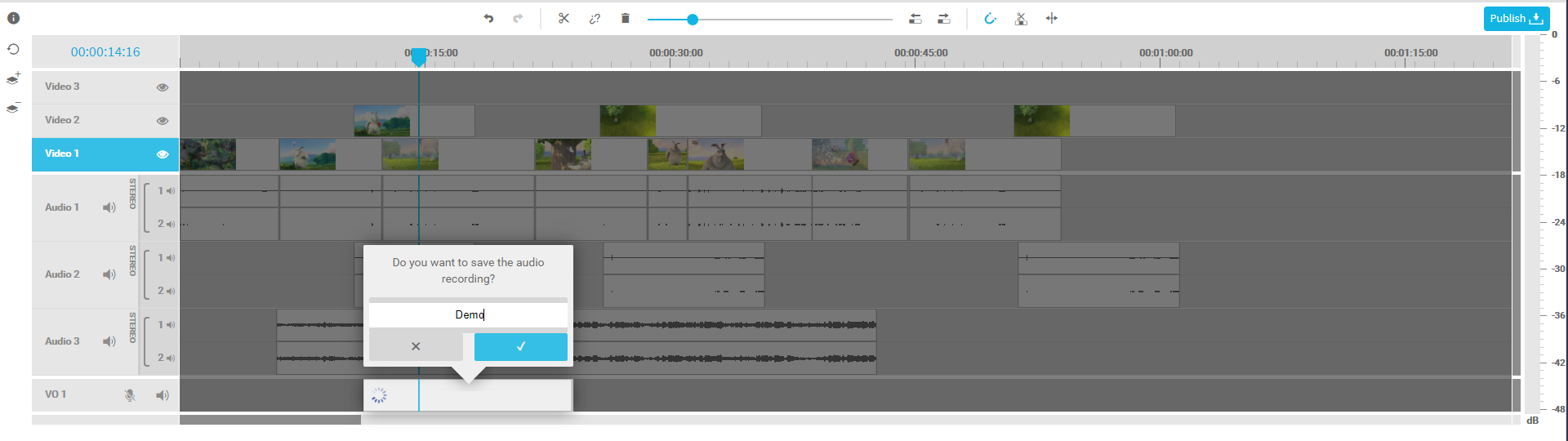Click the remove track layer icon
Screen dimensions: 1568x441
click(13, 108)
